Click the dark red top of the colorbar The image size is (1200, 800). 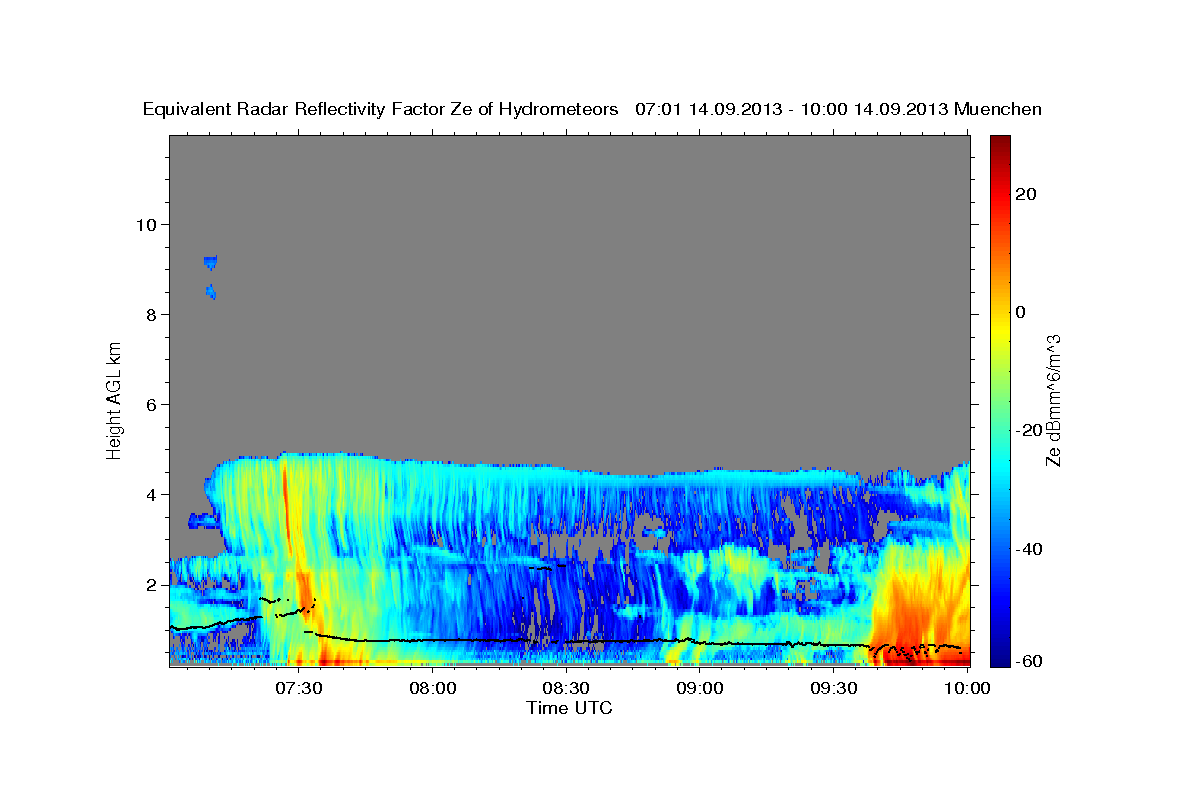[x=1000, y=145]
